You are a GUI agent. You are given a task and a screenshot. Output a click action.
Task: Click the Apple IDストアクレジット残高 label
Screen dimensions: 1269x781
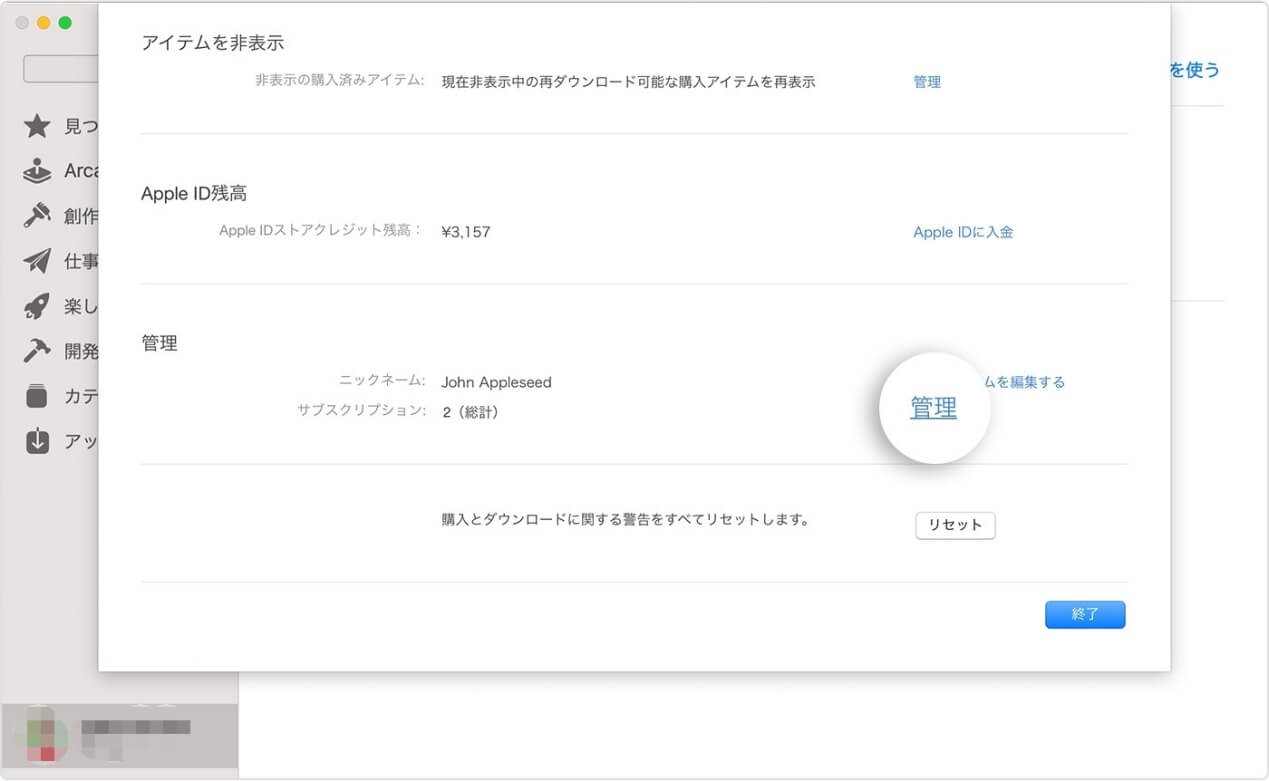tap(323, 231)
